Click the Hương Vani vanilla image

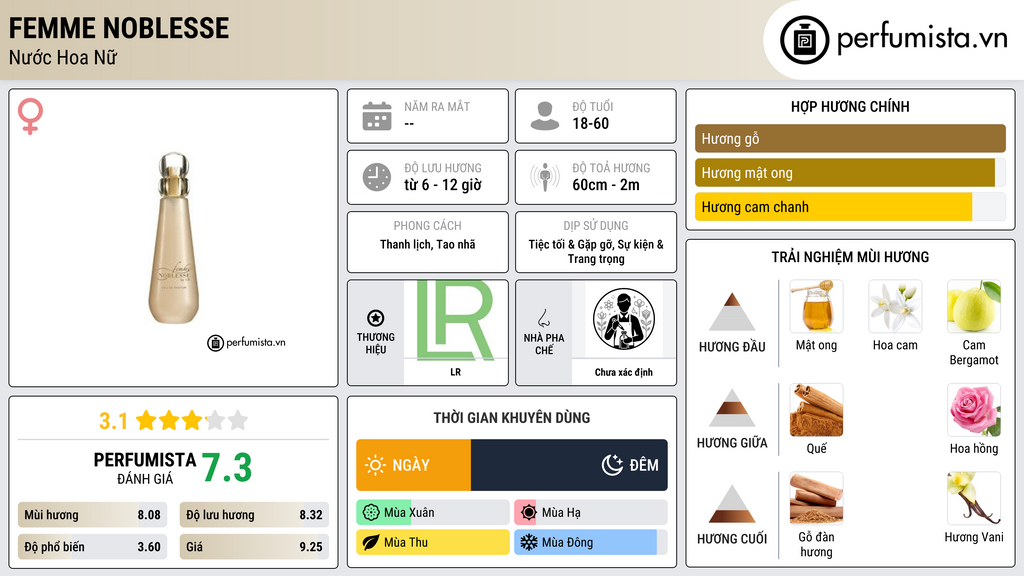click(974, 498)
